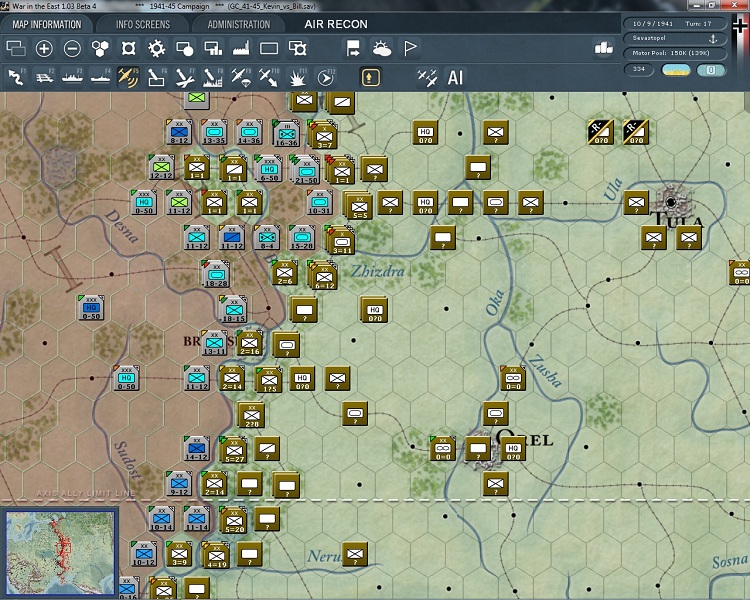750x600 pixels.
Task: Select F4 amphibious transport mode
Action: 100,77
